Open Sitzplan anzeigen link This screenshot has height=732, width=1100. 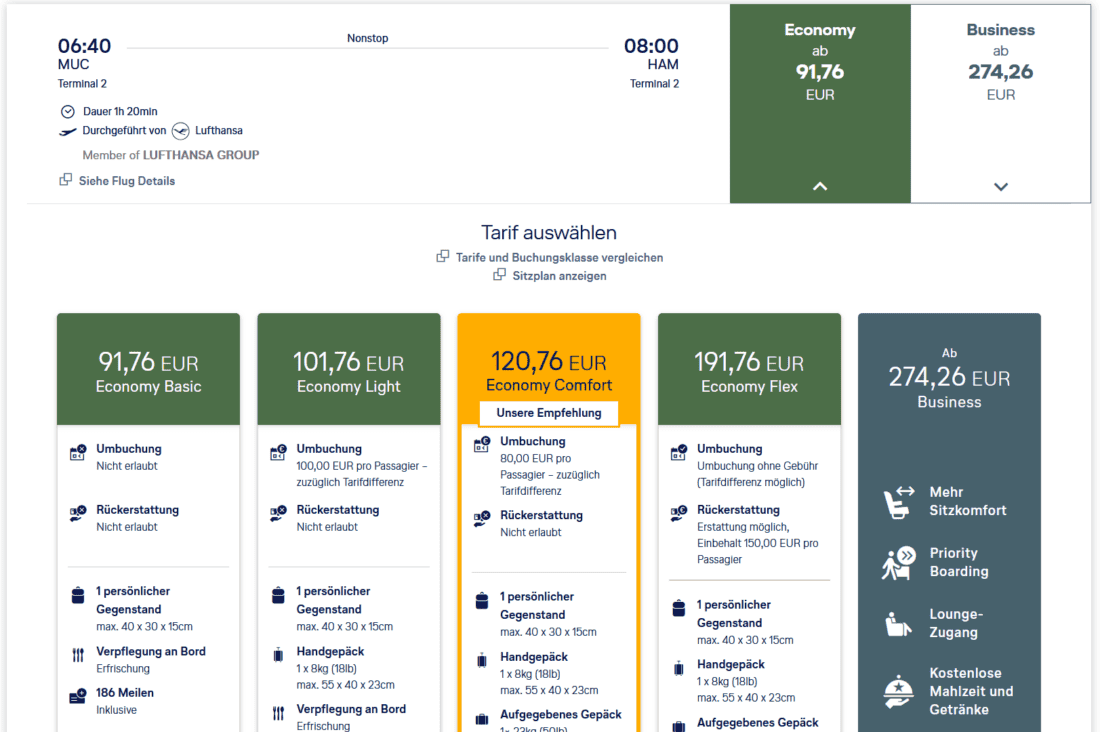(559, 276)
